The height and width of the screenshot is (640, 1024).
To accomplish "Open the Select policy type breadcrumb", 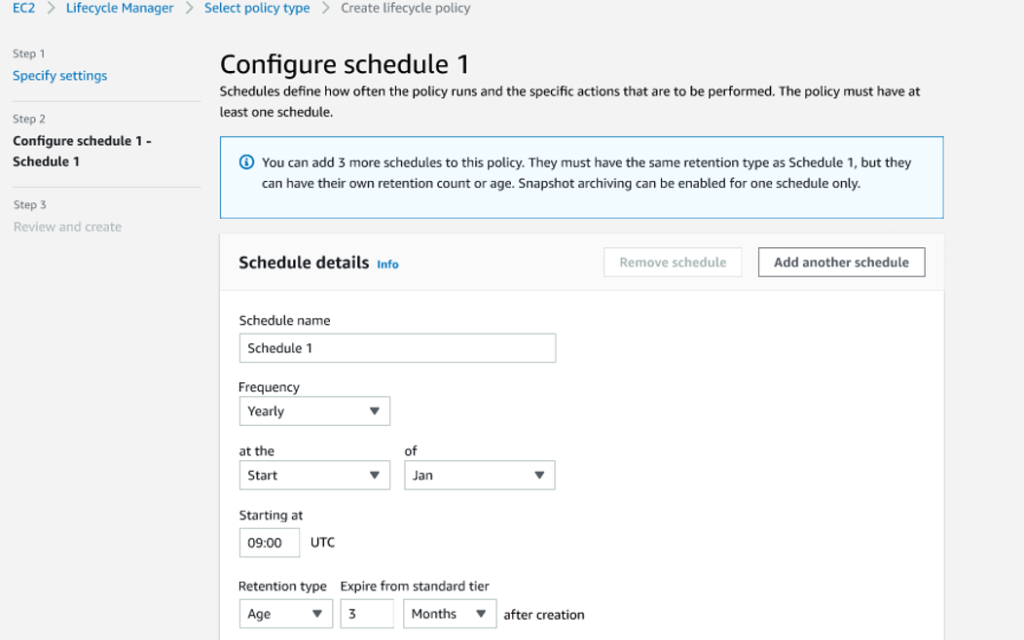I will click(257, 8).
